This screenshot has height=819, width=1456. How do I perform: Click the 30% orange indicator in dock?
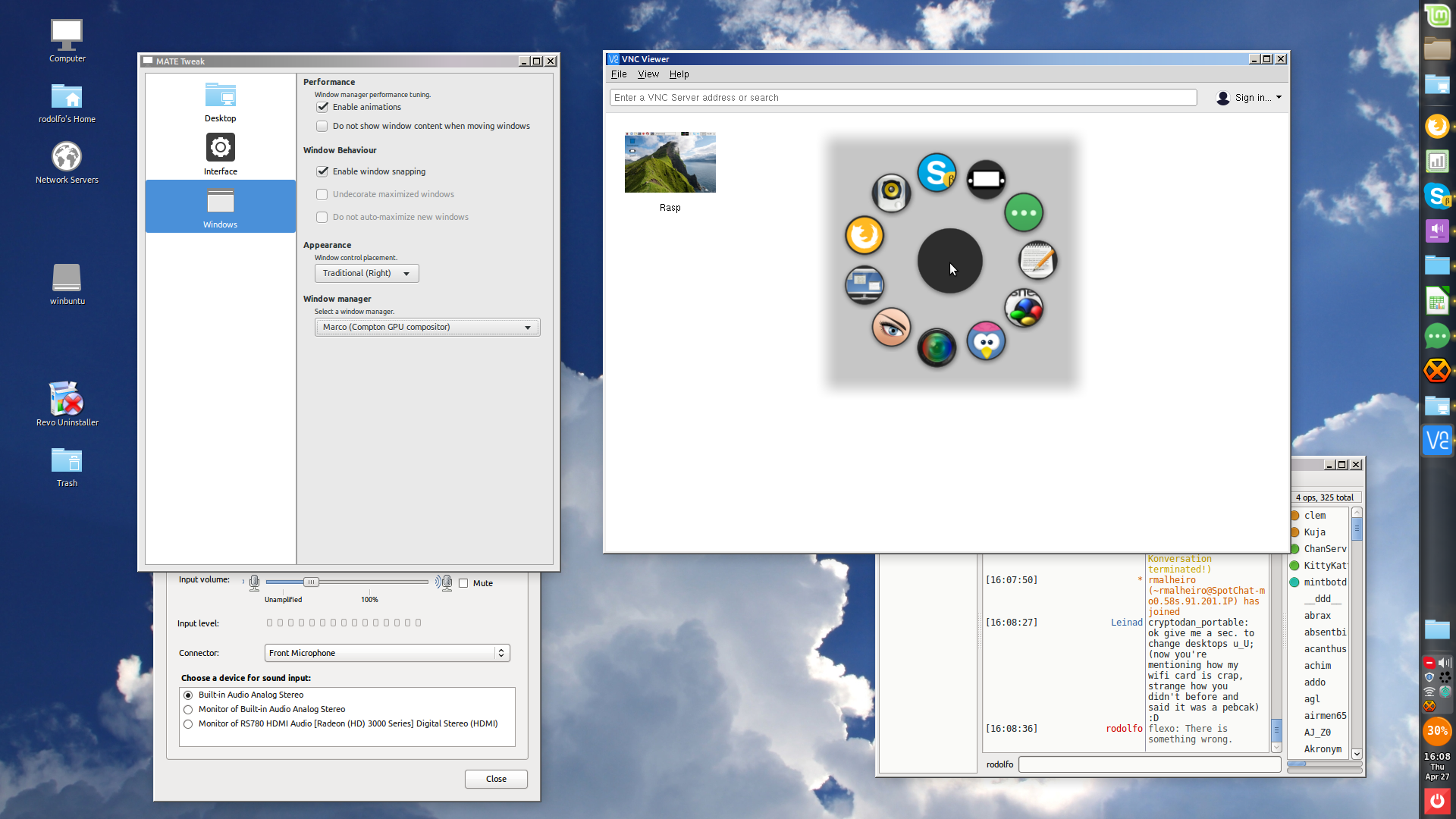pyautogui.click(x=1437, y=731)
